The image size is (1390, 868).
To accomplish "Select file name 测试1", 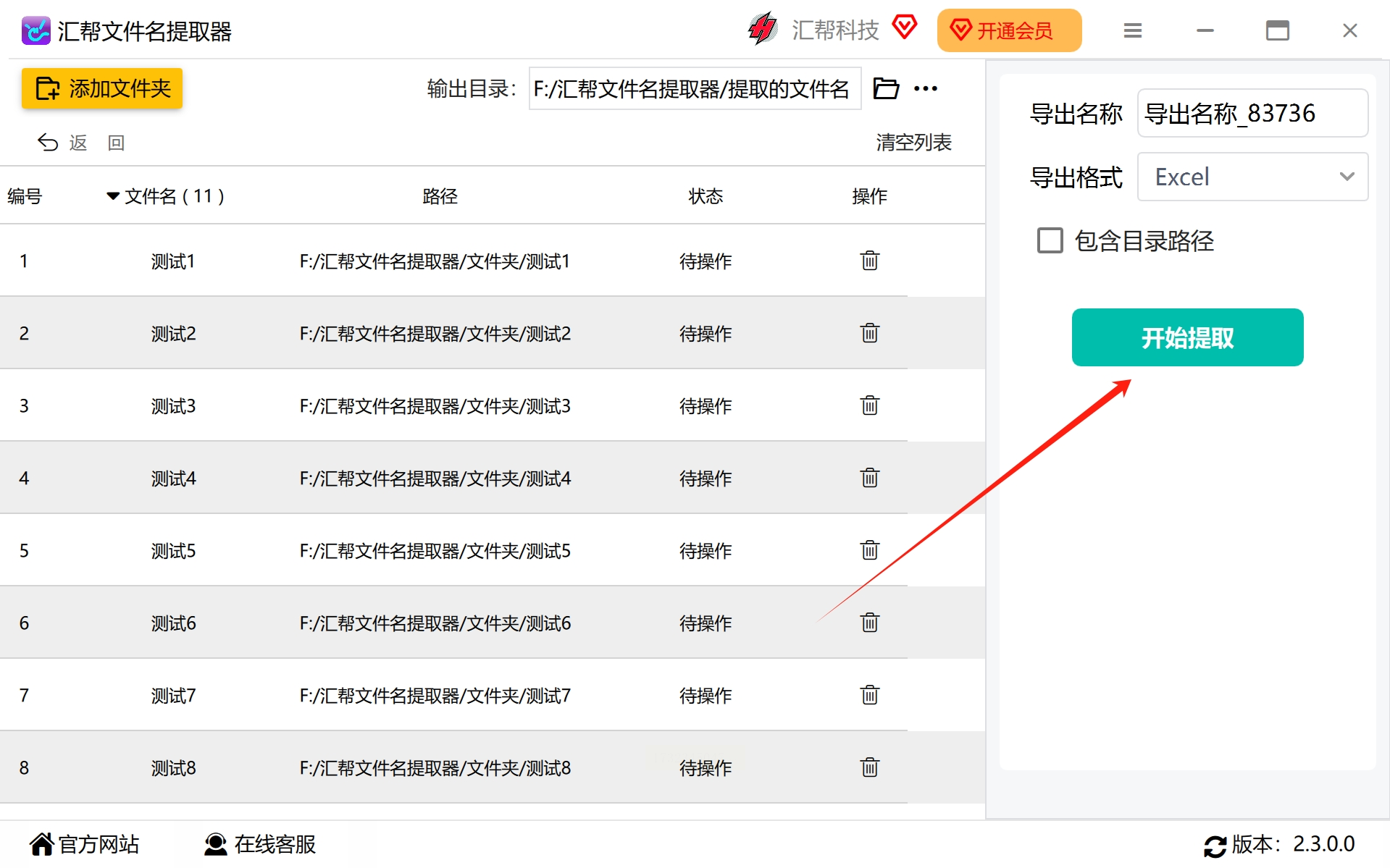I will coord(173,261).
